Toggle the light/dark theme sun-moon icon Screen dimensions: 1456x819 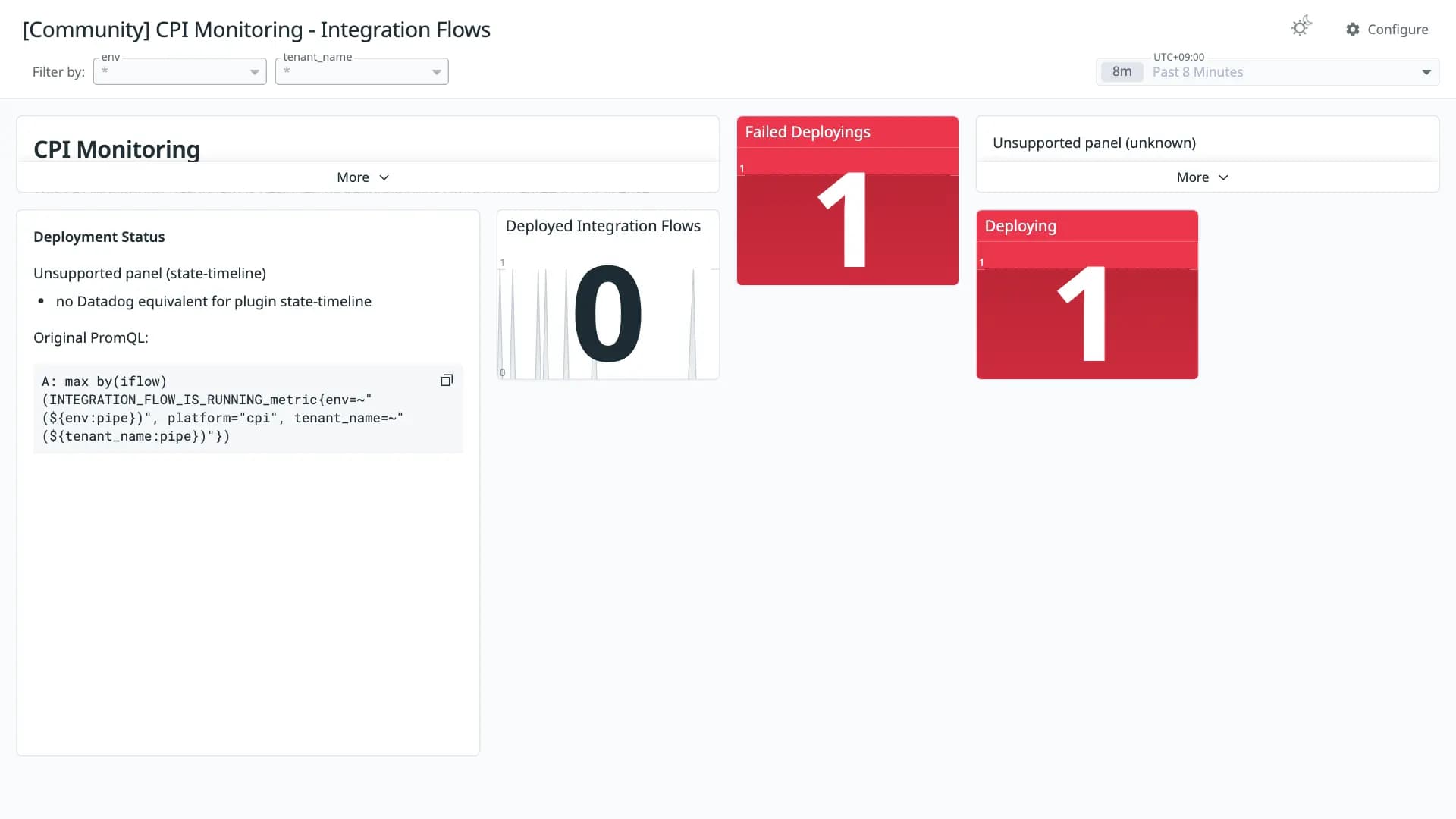pyautogui.click(x=1301, y=27)
